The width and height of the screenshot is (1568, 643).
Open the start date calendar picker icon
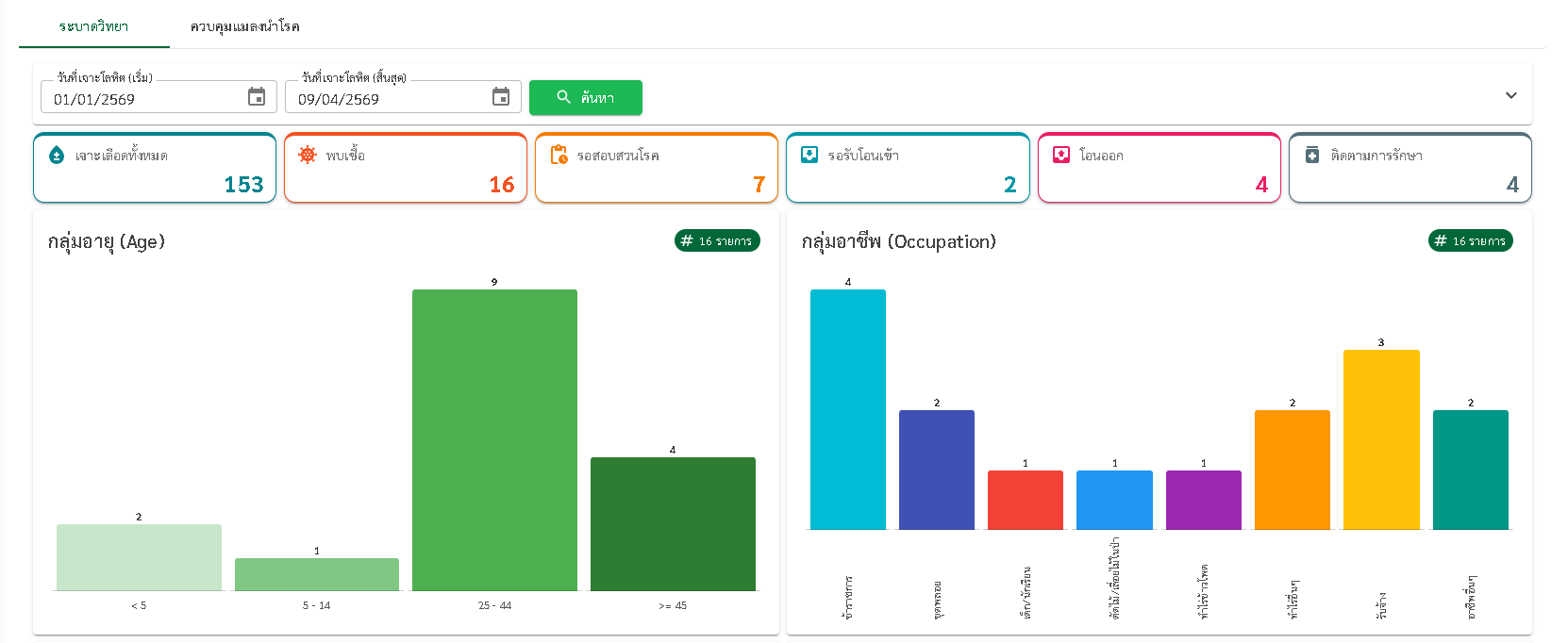[257, 97]
